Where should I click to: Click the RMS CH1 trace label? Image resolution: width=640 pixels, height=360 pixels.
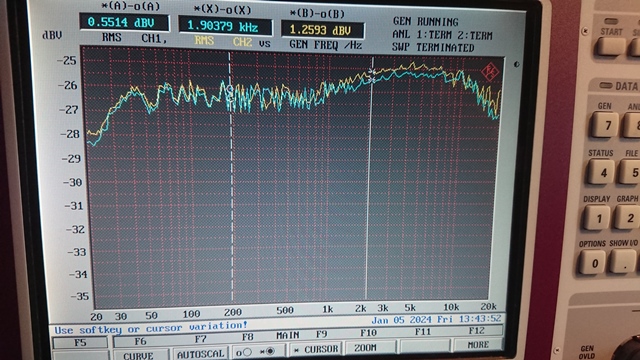point(134,38)
